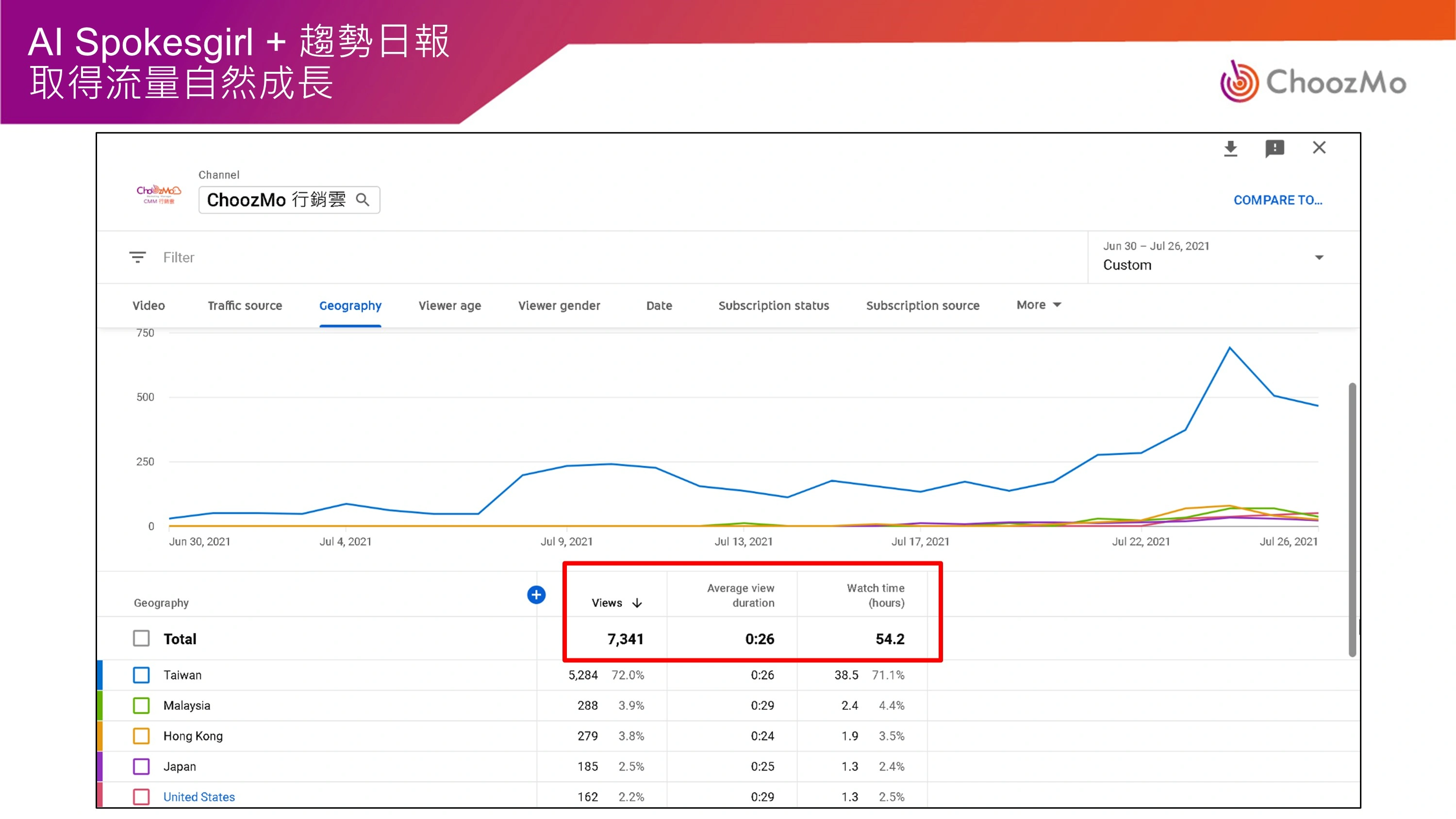Click the ChoozMo channel avatar logo
This screenshot has width=1456, height=819.
click(158, 194)
